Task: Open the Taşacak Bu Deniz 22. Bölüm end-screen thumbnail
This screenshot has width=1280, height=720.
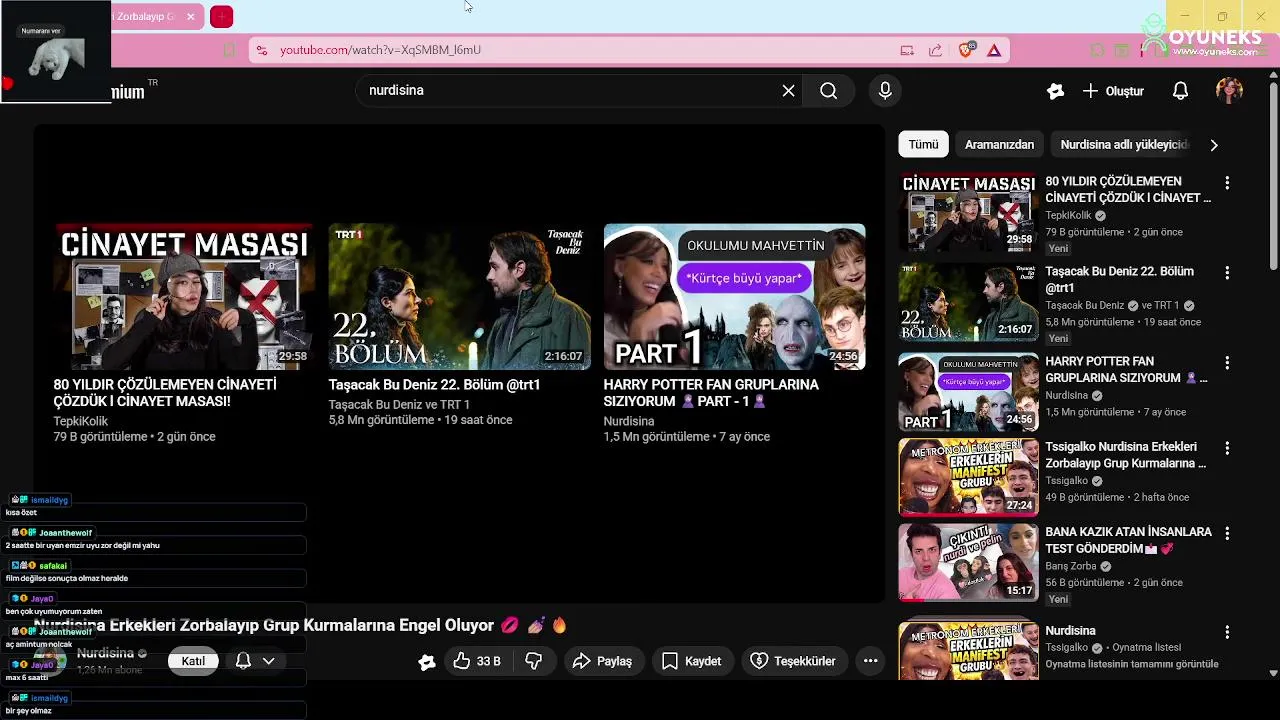Action: (460, 297)
